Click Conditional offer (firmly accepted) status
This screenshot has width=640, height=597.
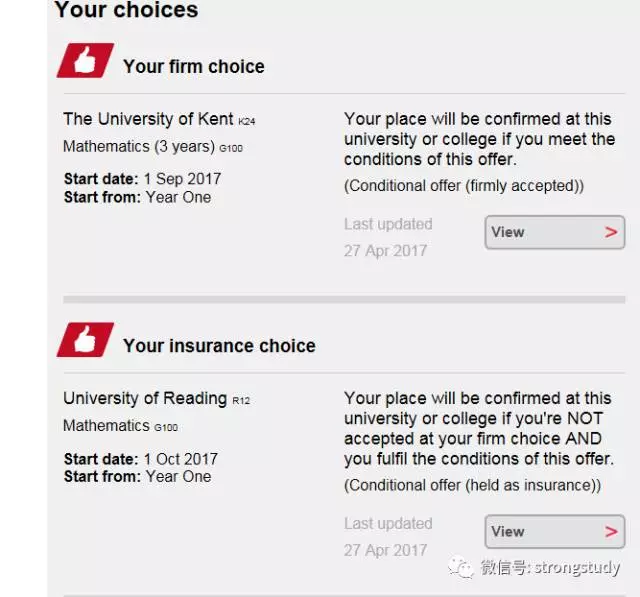point(464,186)
